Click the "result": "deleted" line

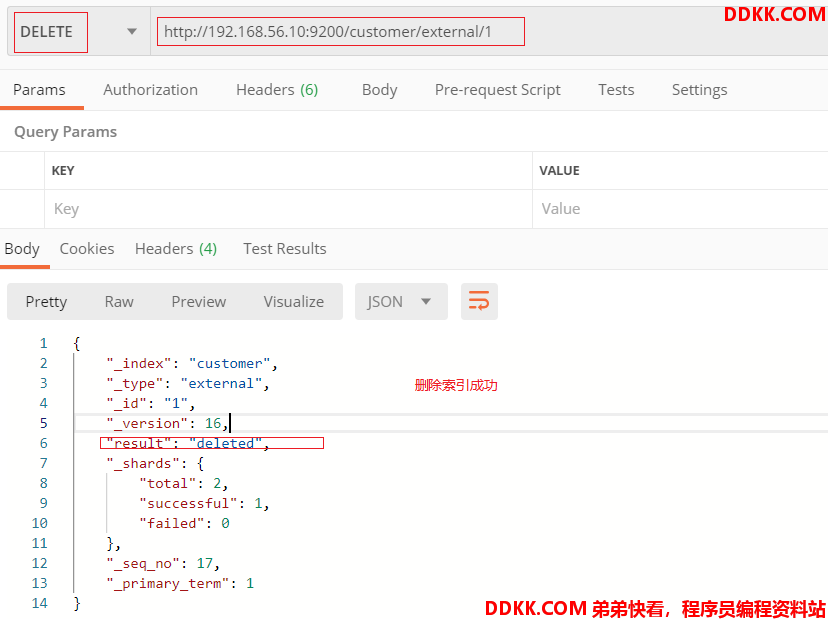point(188,443)
